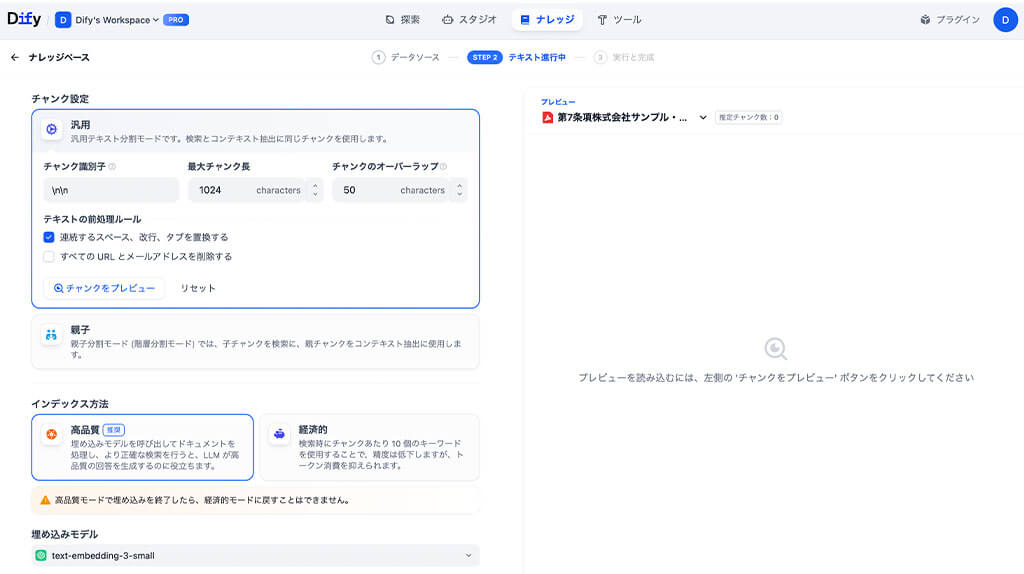The width and height of the screenshot is (1024, 574).
Task: Expand the preview document file dropdown
Action: click(x=703, y=118)
